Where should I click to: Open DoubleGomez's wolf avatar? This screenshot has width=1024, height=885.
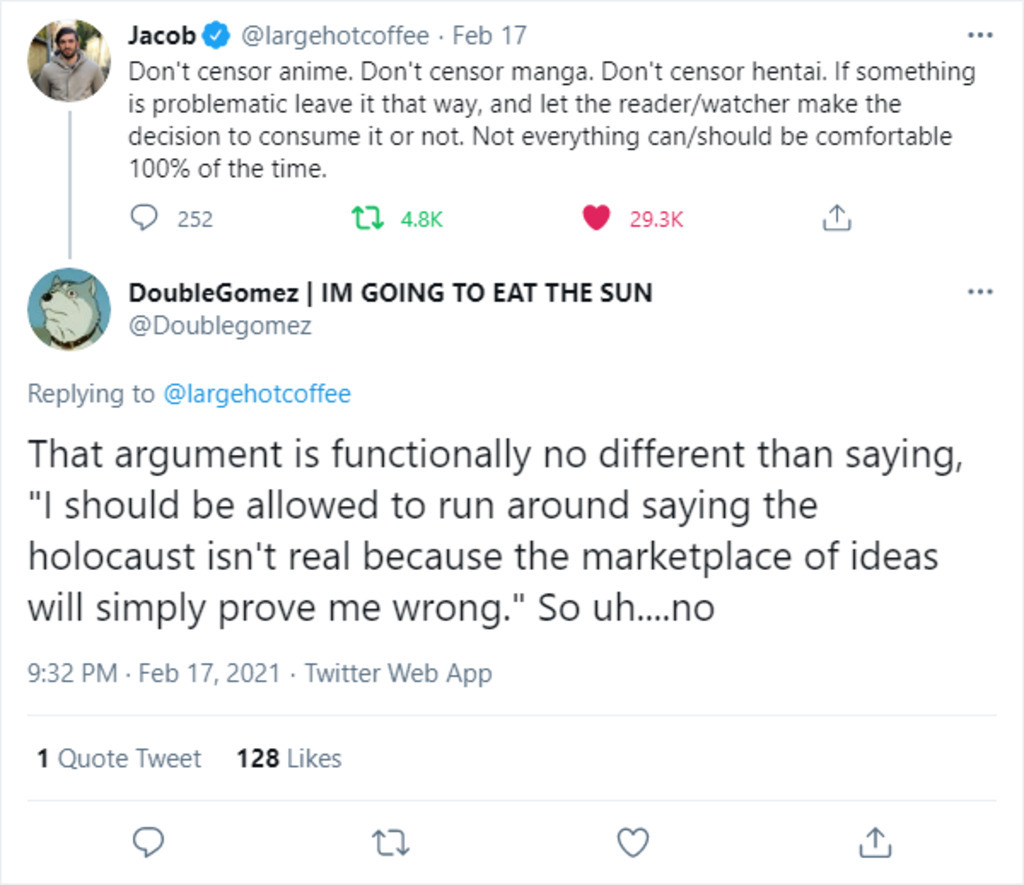click(68, 310)
